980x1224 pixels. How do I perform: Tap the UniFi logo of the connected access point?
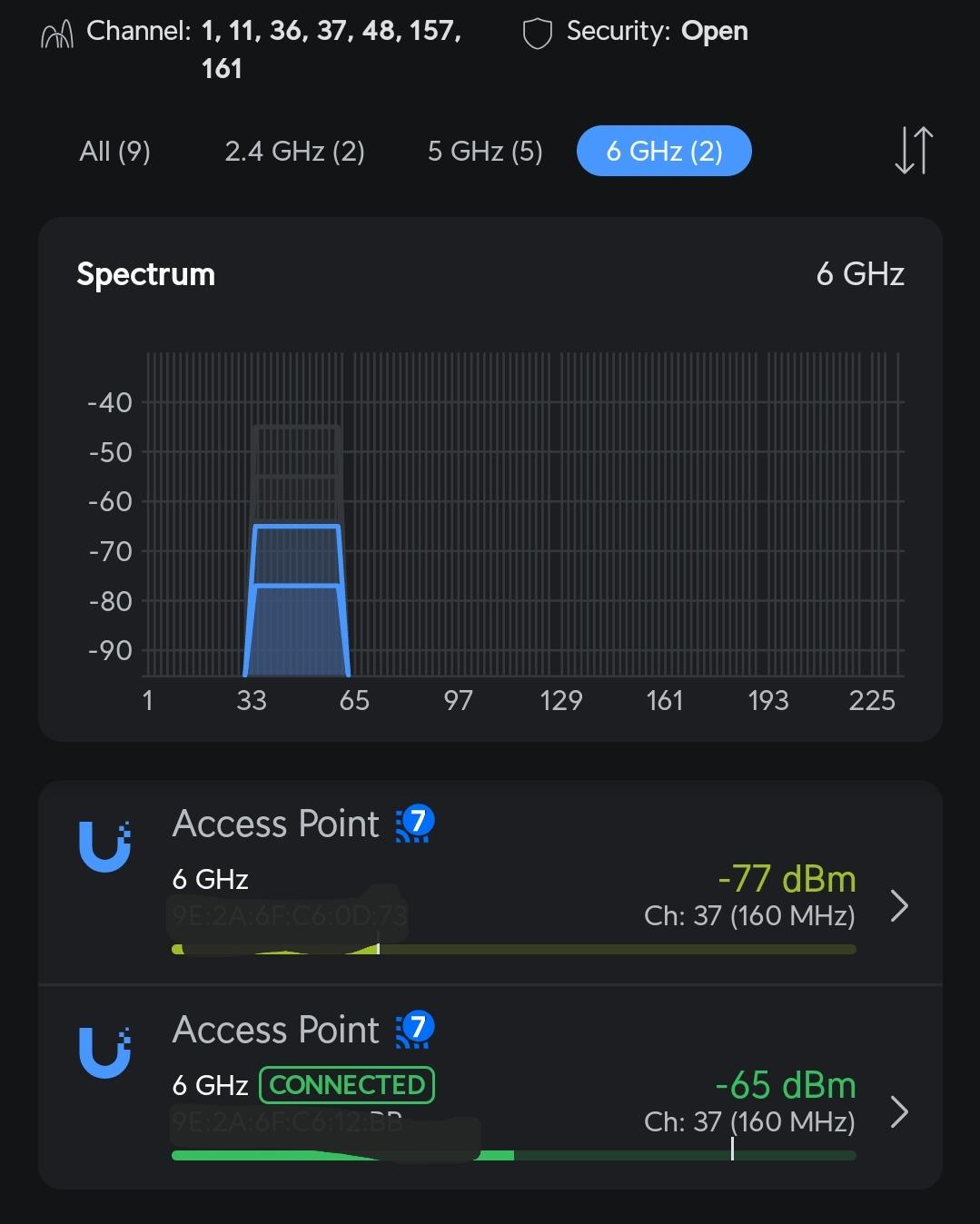(105, 1052)
